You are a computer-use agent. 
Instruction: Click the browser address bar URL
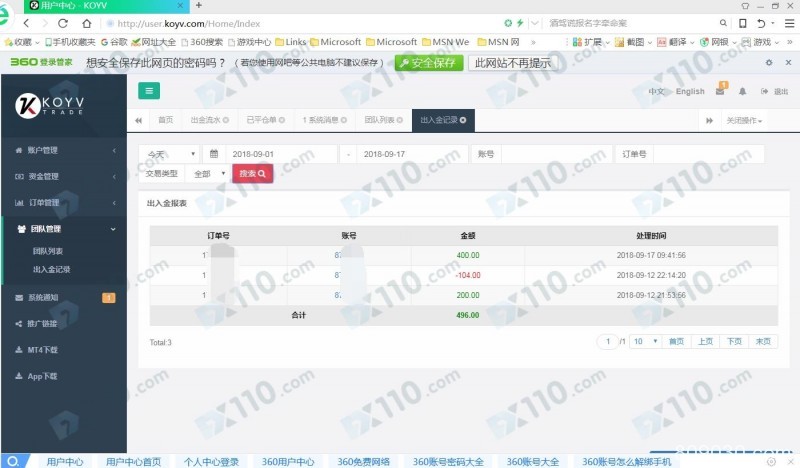(x=189, y=23)
